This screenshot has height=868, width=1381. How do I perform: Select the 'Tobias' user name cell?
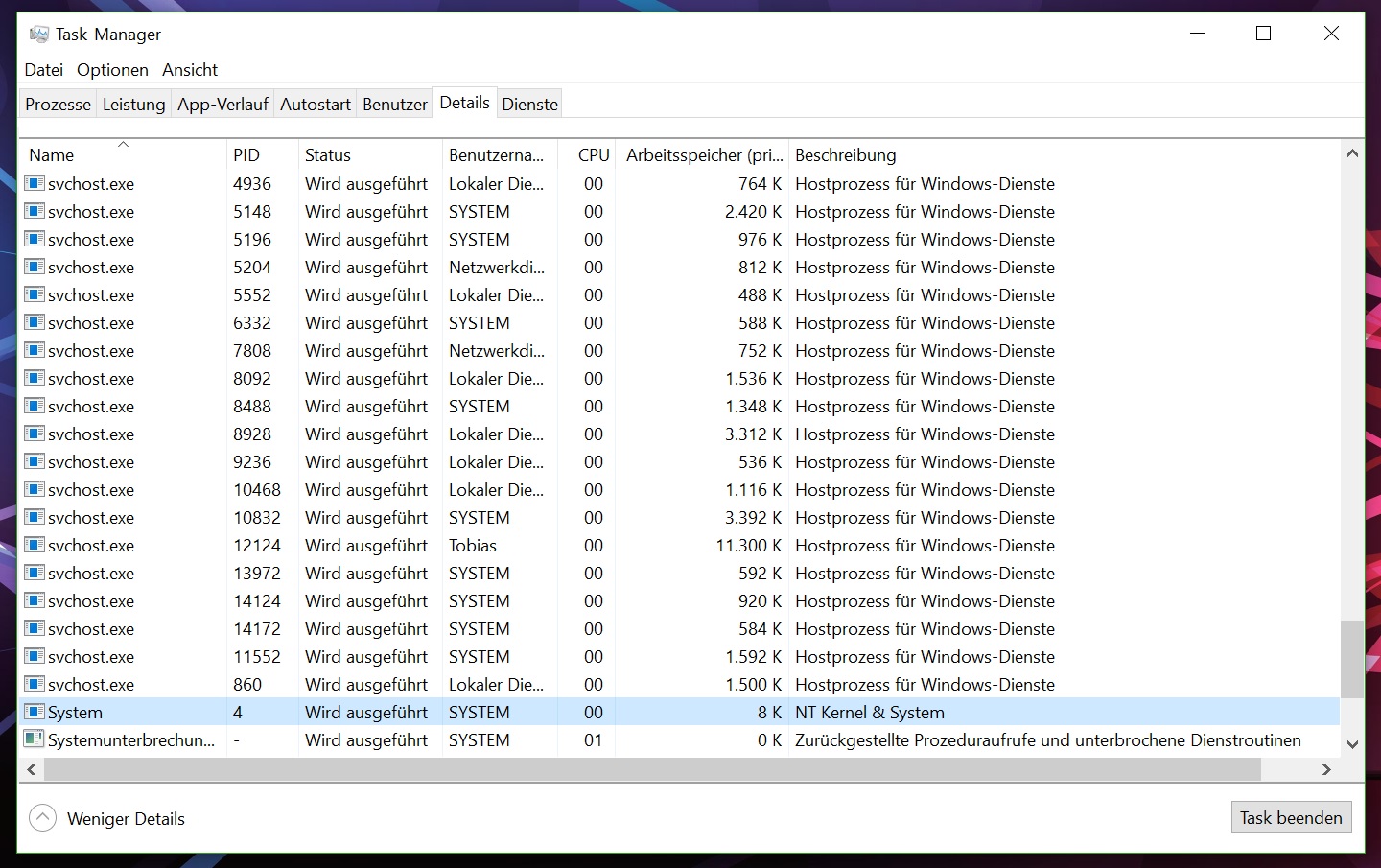click(x=473, y=545)
